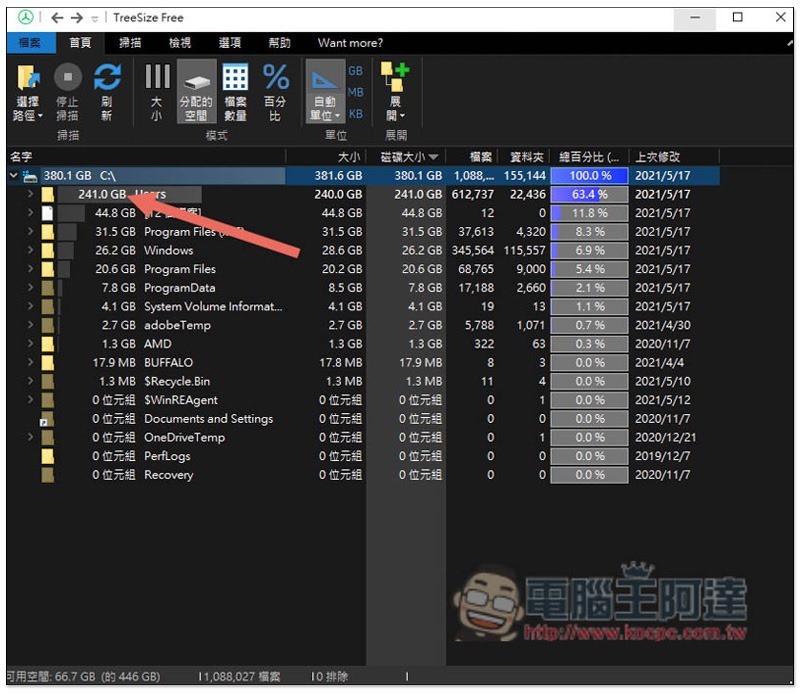Viewport: 800px width, 693px height.
Task: Switch unit to GB
Action: (x=355, y=71)
